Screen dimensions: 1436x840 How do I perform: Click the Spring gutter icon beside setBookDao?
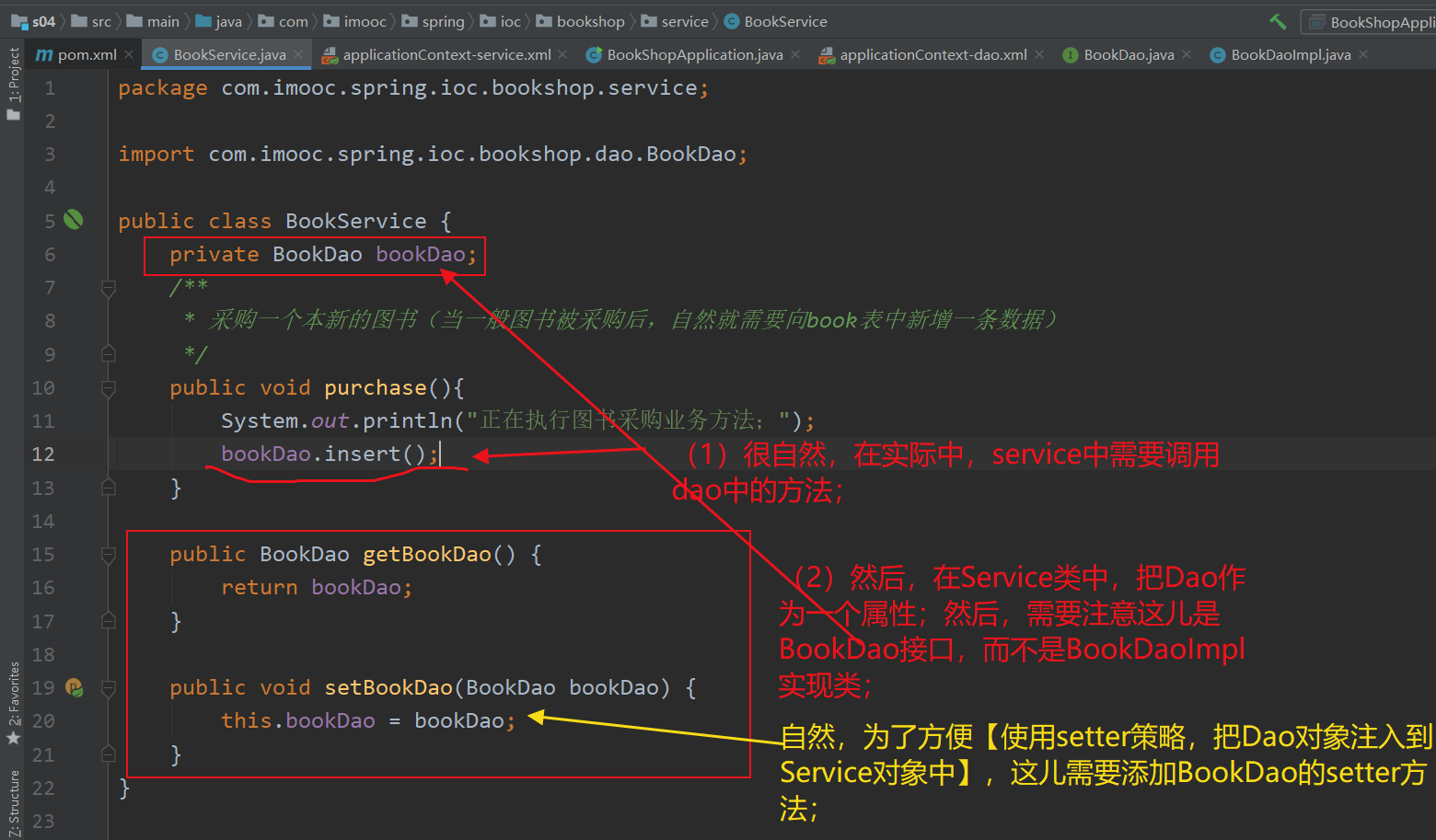pos(74,687)
